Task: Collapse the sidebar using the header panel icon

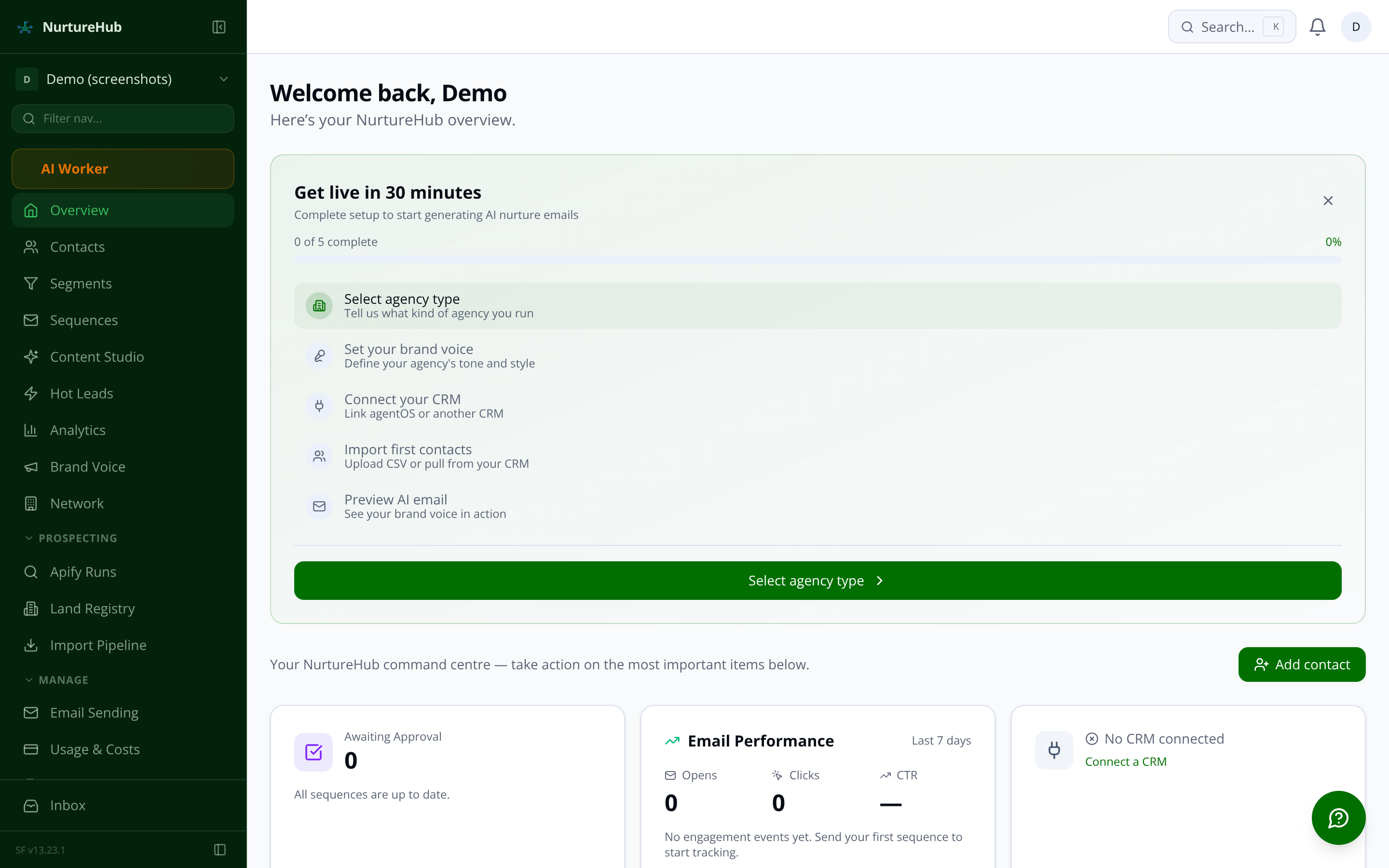Action: [218, 27]
